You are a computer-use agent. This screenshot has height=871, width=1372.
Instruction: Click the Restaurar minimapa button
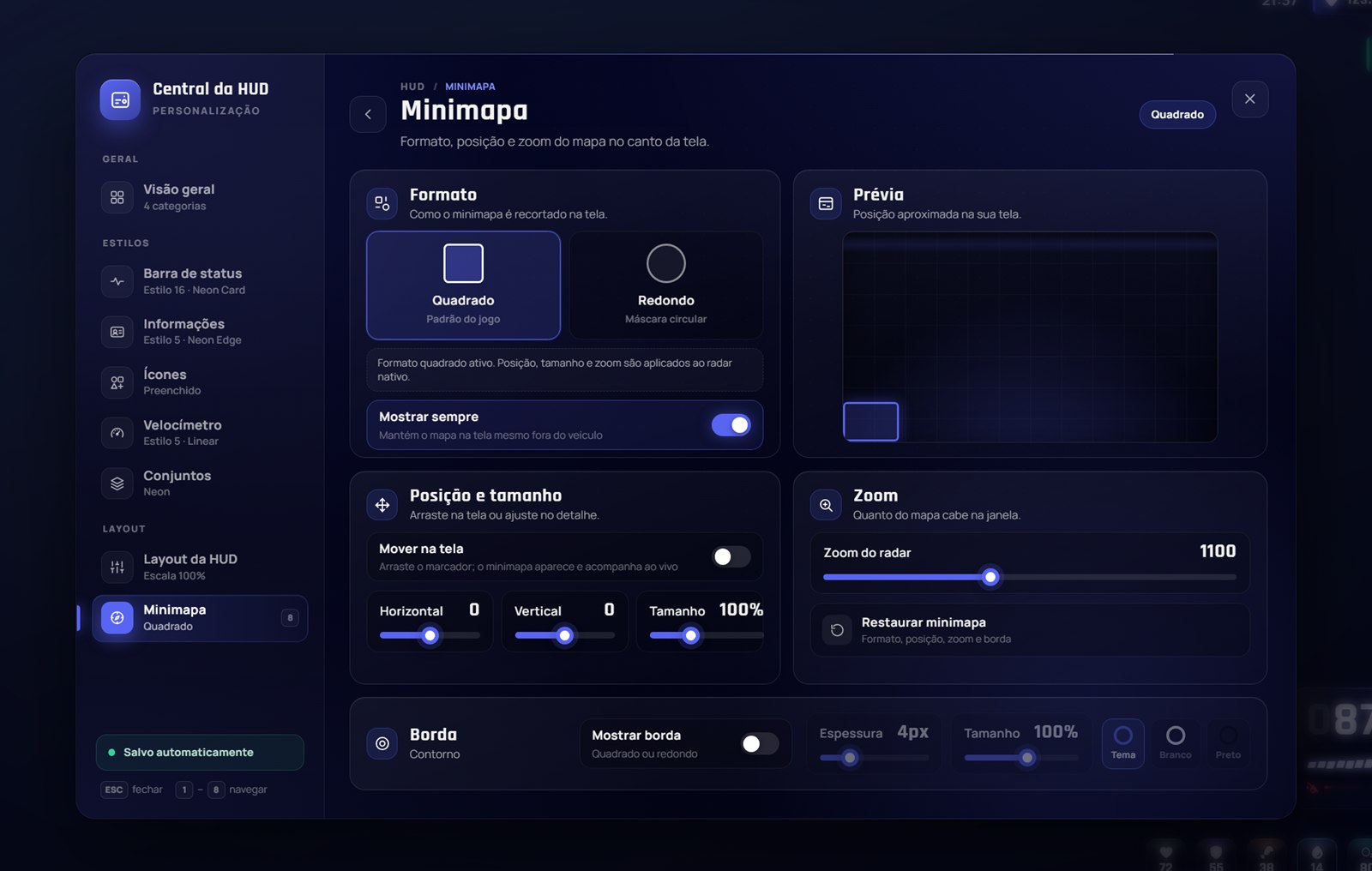pyautogui.click(x=1030, y=630)
